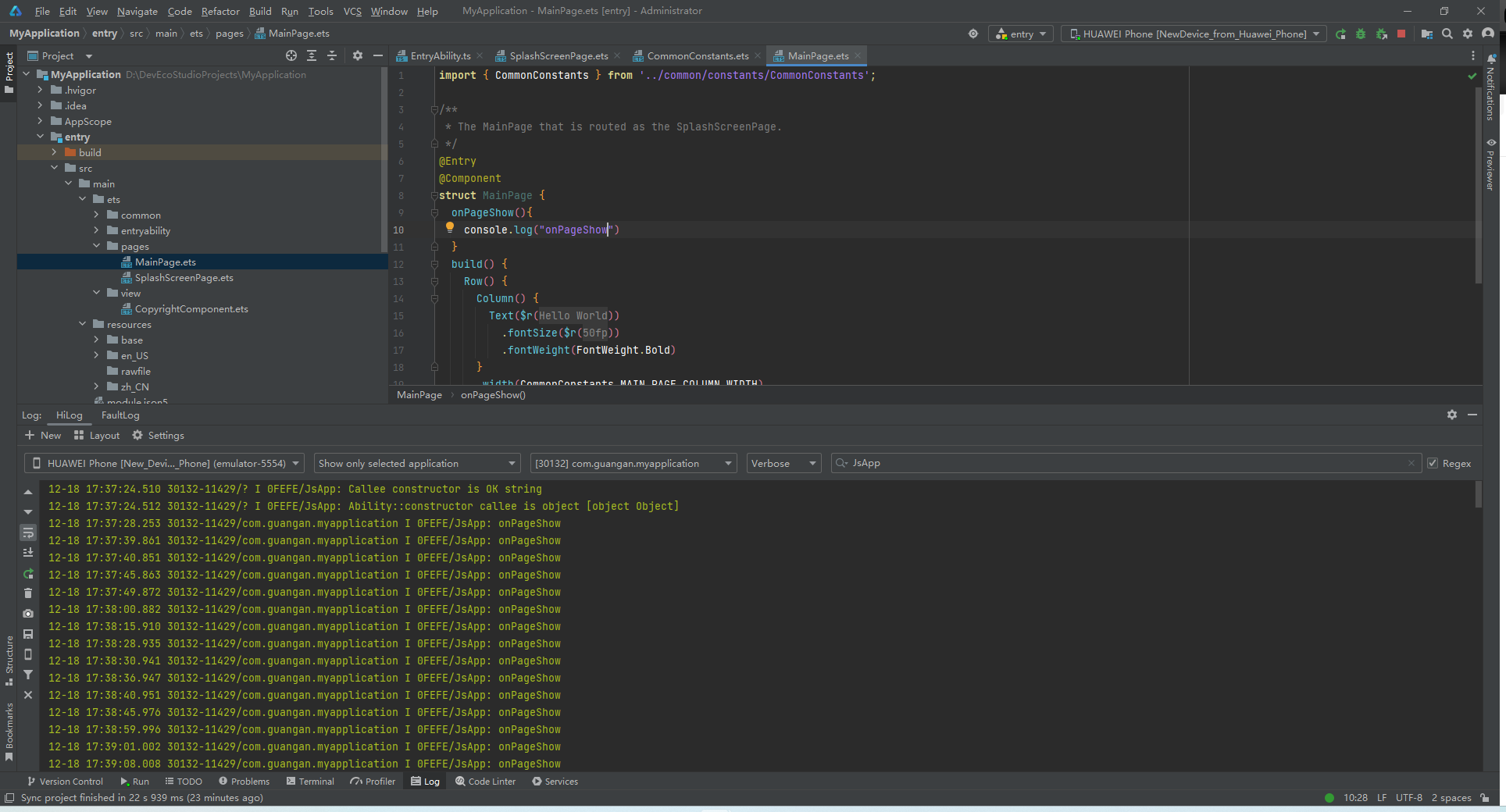Select SplashScreenPage.ets in project tree

click(x=184, y=277)
